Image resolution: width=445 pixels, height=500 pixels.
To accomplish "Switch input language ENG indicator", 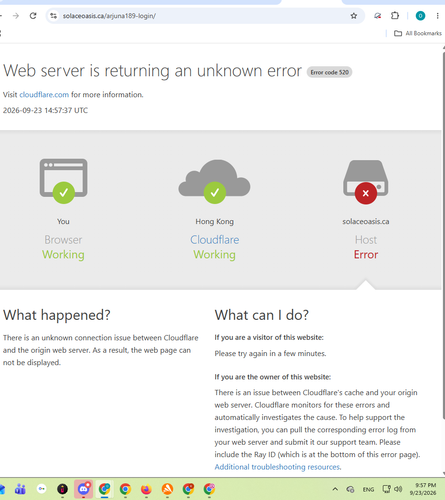I will (x=368, y=489).
